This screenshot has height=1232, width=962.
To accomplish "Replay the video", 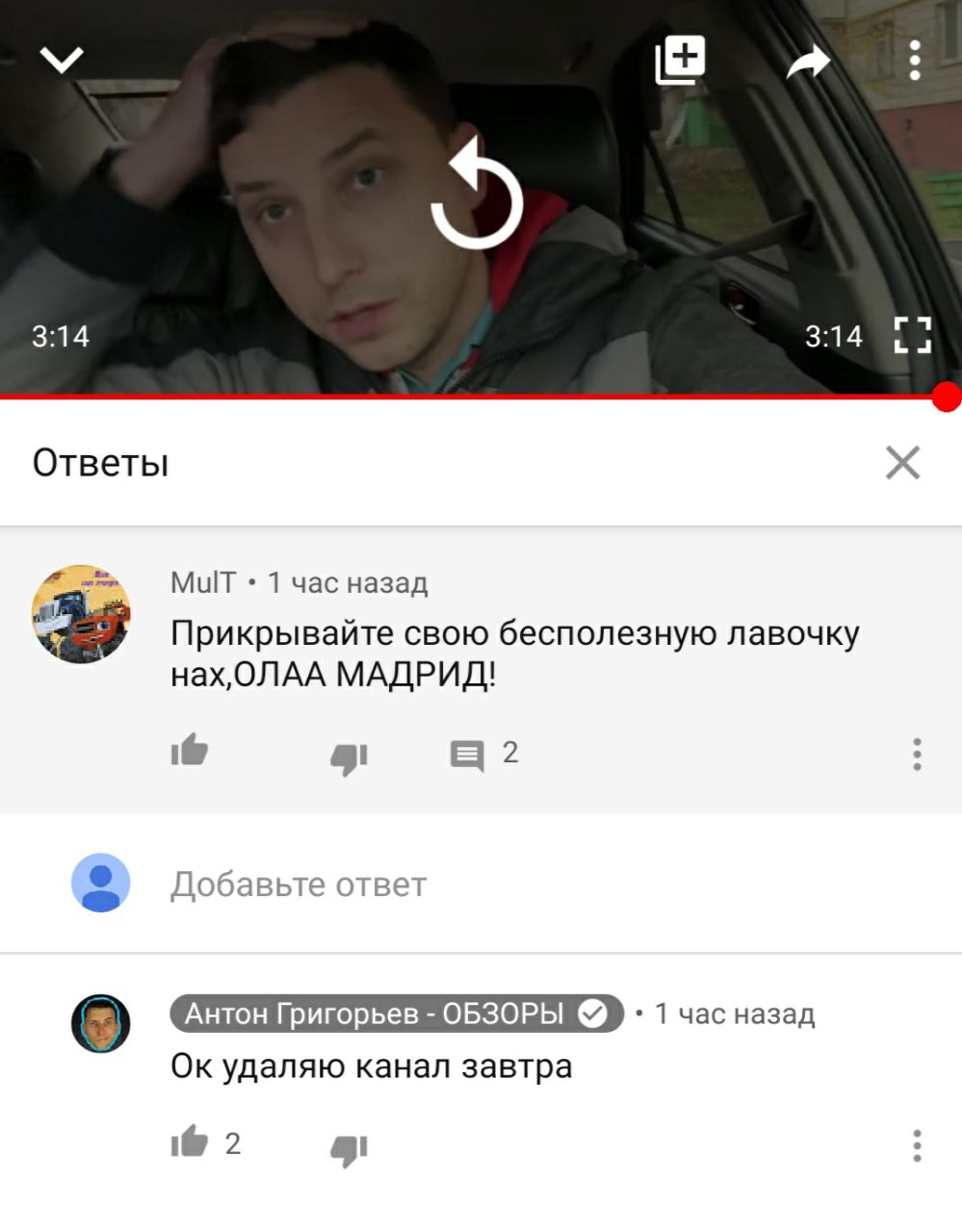I will [478, 193].
